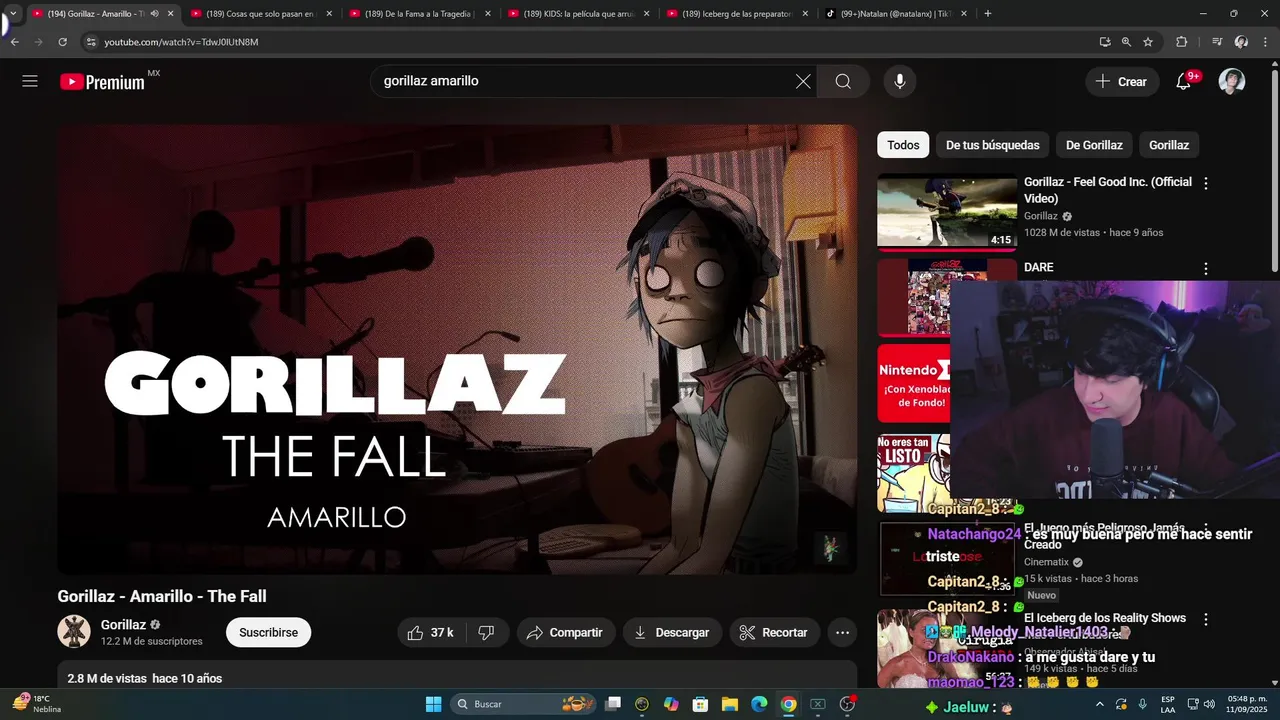1280x720 pixels.
Task: Open the notifications bell
Action: [x=1184, y=82]
